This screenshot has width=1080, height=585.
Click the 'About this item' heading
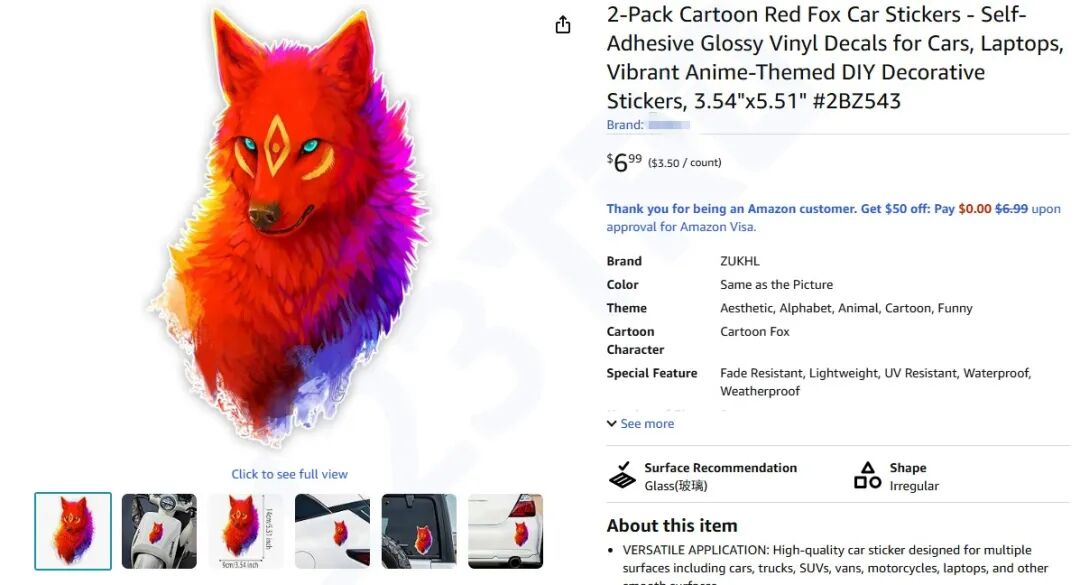671,525
